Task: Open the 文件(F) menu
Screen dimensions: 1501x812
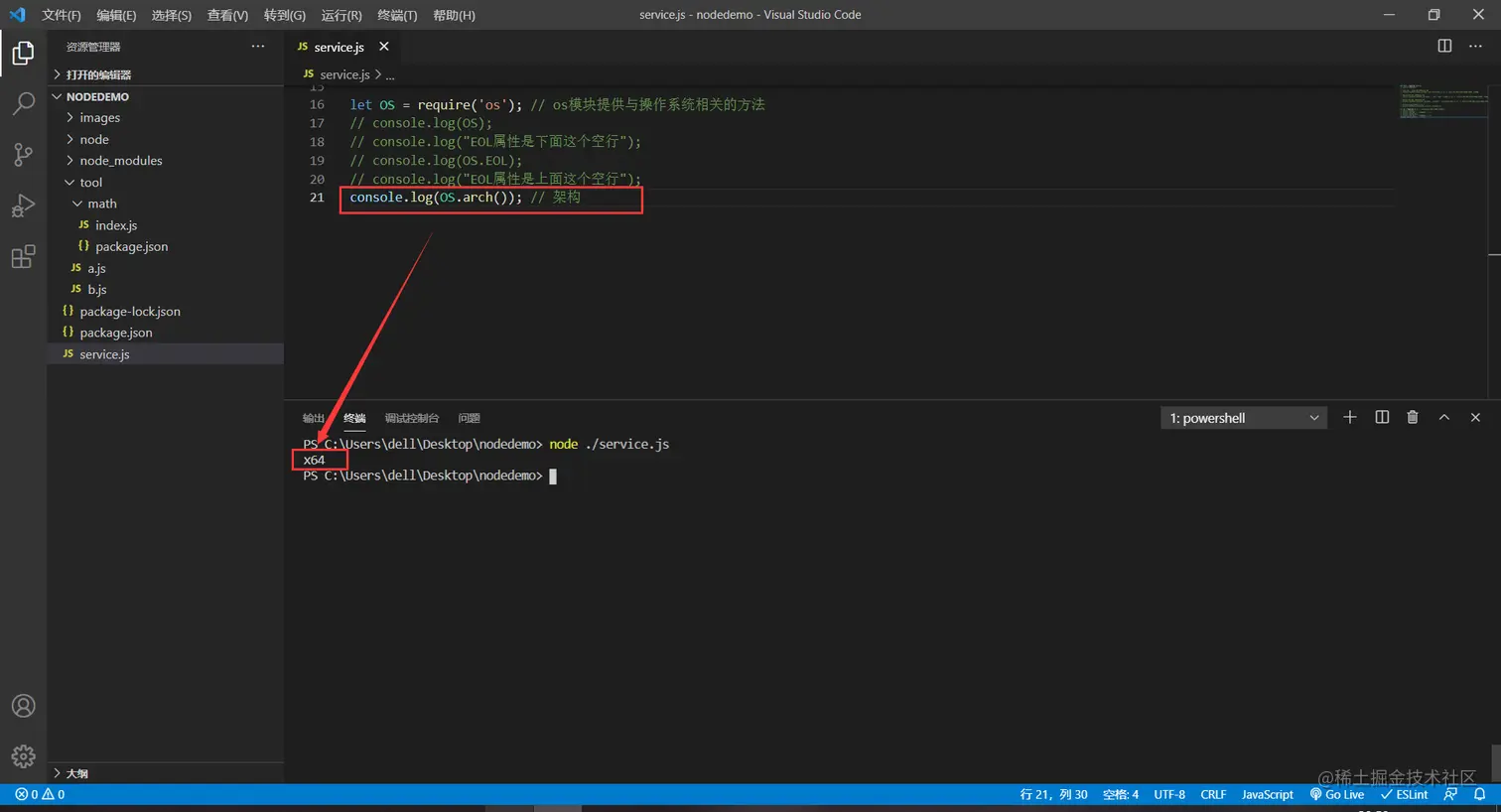Action: point(62,15)
